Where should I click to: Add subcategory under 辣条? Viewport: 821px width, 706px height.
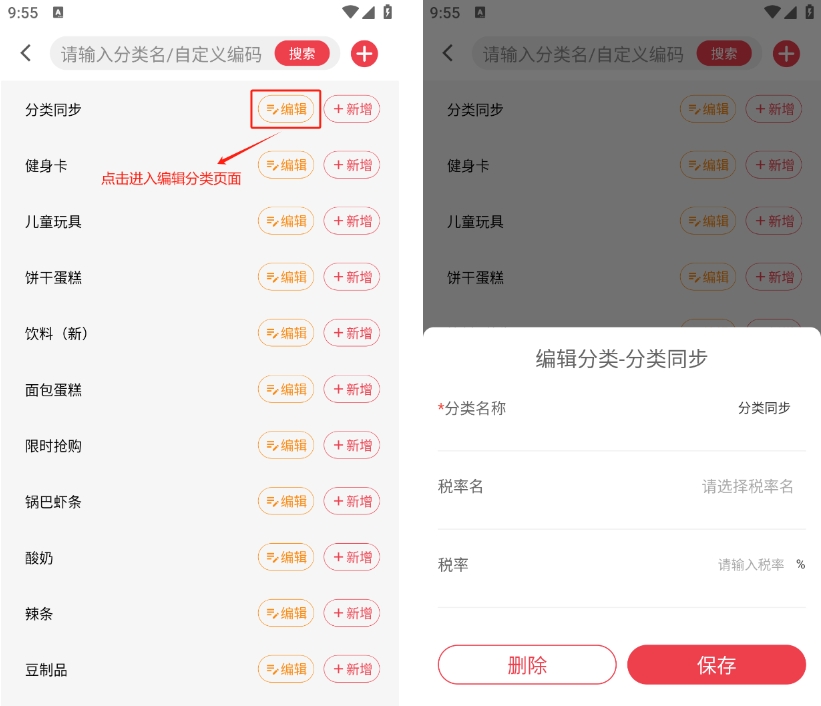[352, 613]
